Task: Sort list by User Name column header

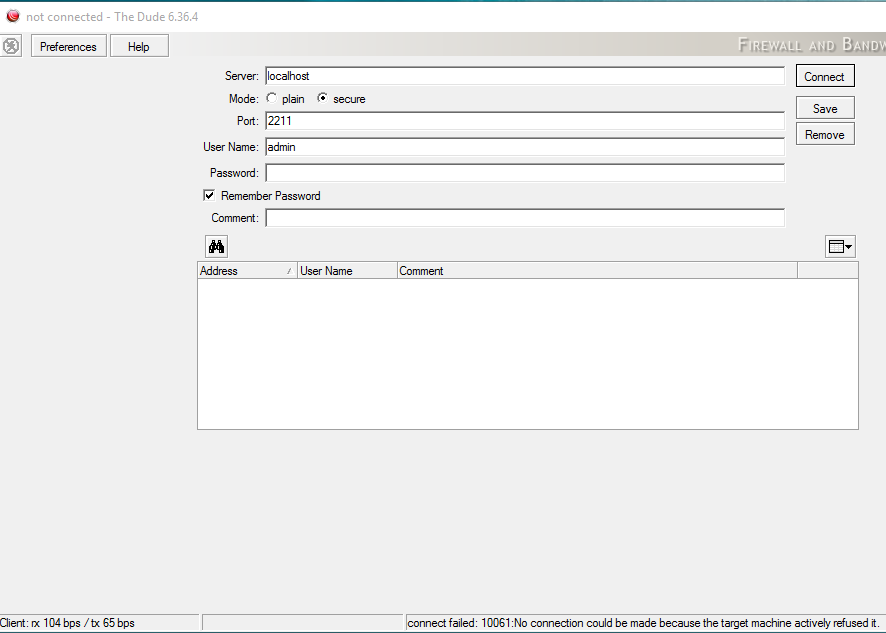Action: 347,271
